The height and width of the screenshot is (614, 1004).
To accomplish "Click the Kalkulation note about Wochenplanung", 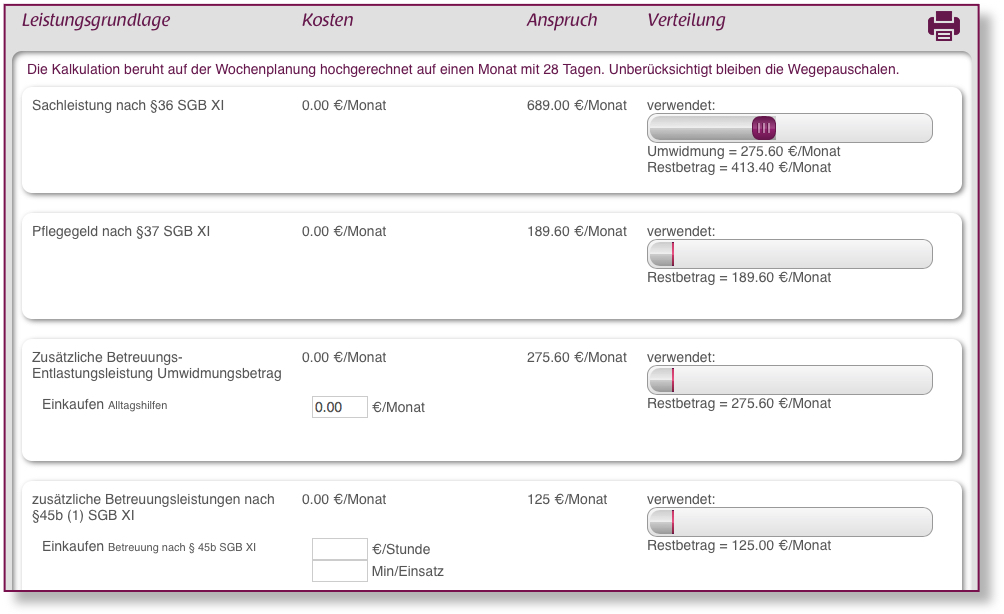I will click(463, 70).
